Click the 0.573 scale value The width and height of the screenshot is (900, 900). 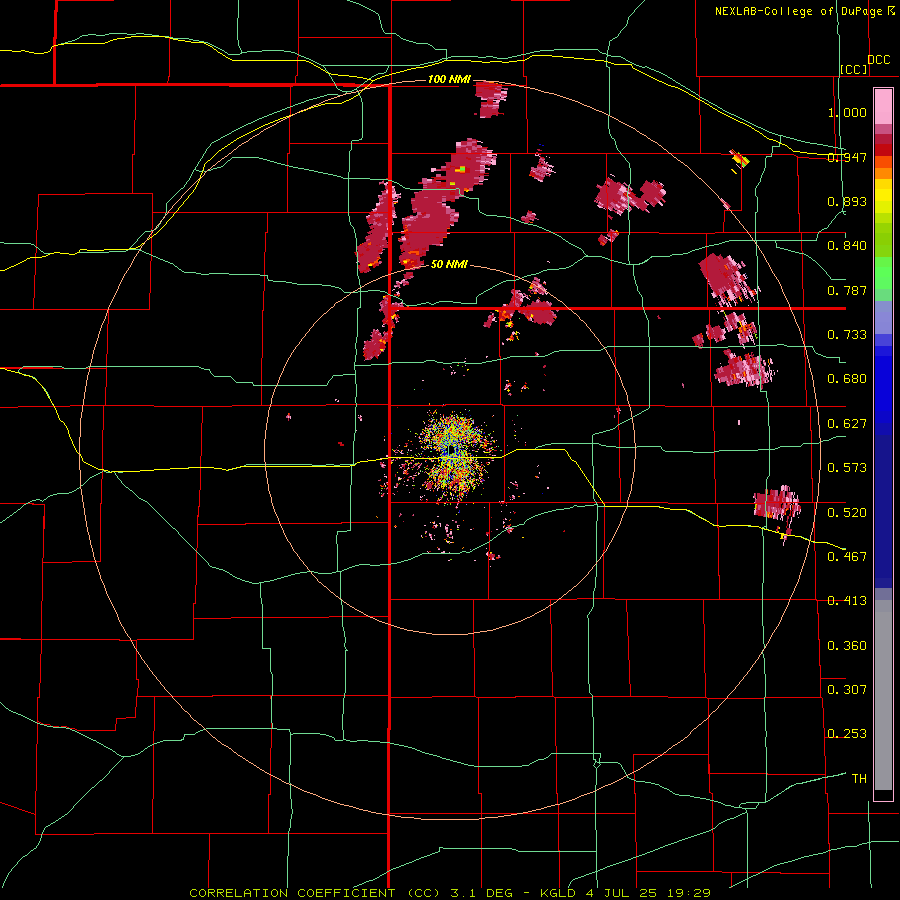(x=847, y=468)
